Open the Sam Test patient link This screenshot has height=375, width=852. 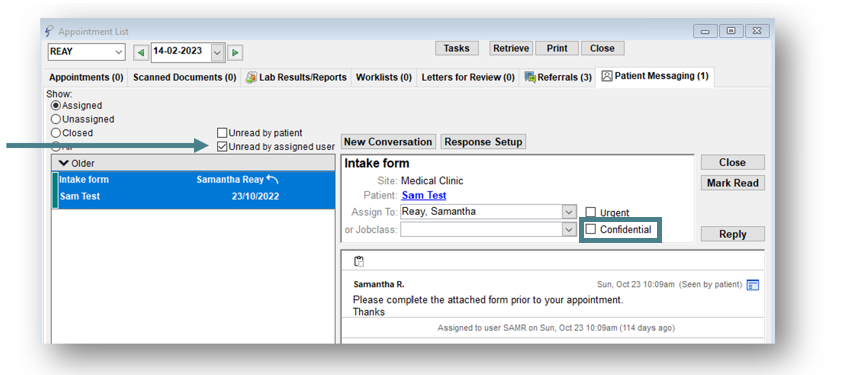[x=424, y=196]
